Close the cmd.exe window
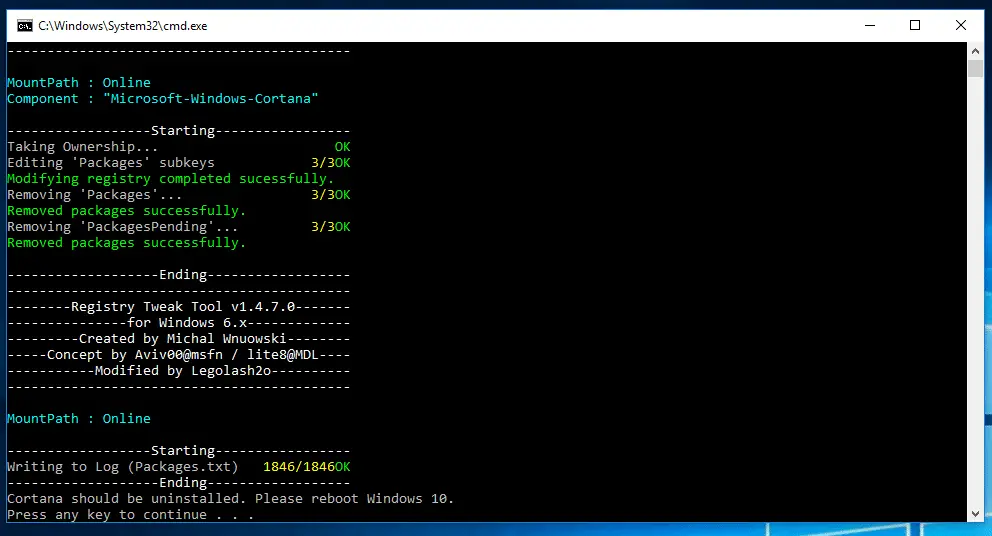This screenshot has height=536, width=992. [960, 25]
